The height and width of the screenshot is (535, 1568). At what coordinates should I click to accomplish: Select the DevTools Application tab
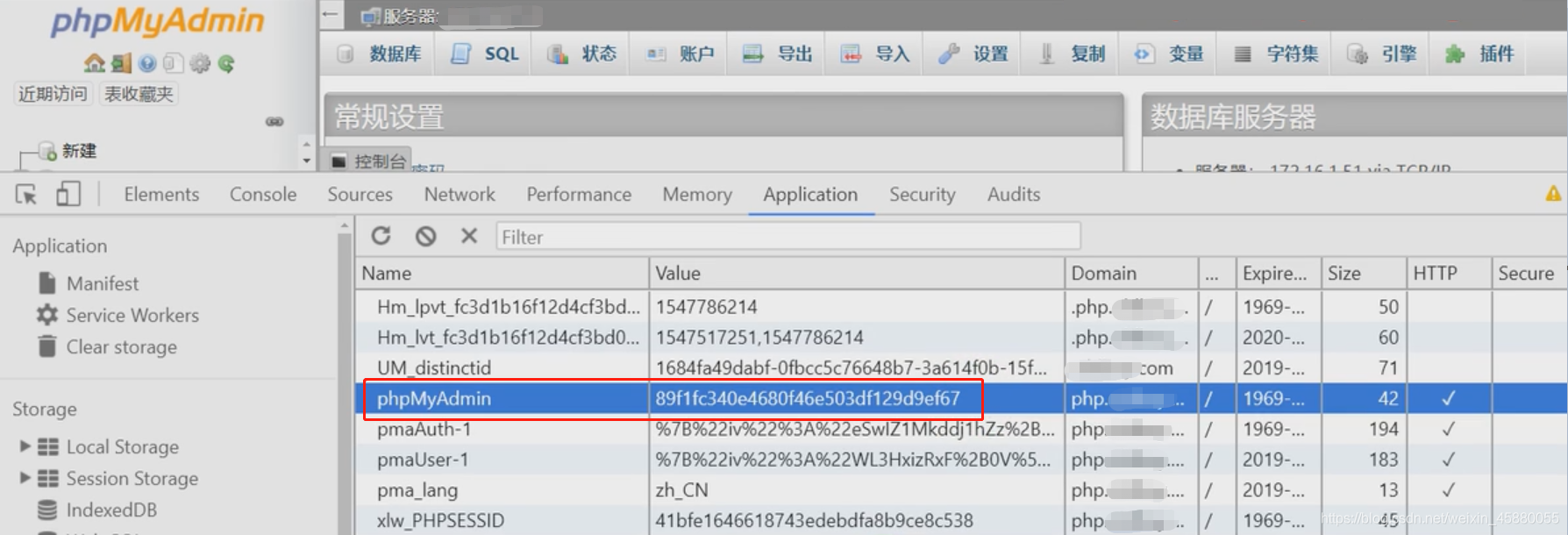tap(810, 194)
